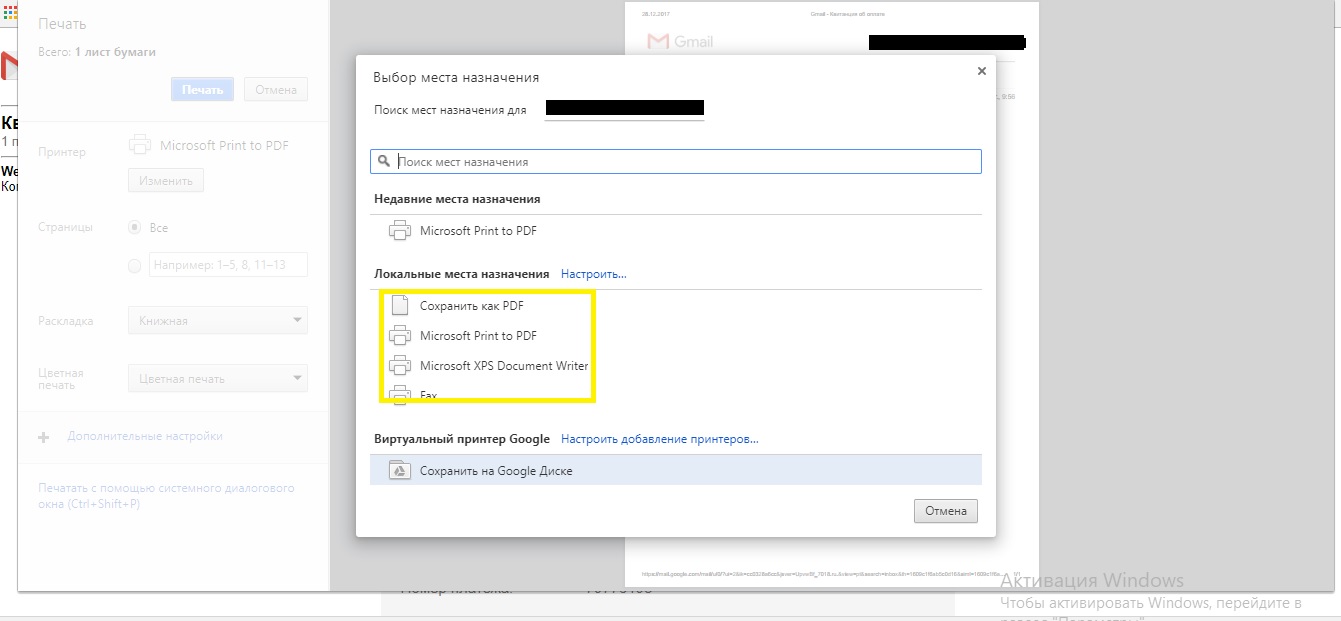The image size is (1341, 621).
Task: Open the Раскладка Книжная dropdown
Action: click(x=218, y=321)
